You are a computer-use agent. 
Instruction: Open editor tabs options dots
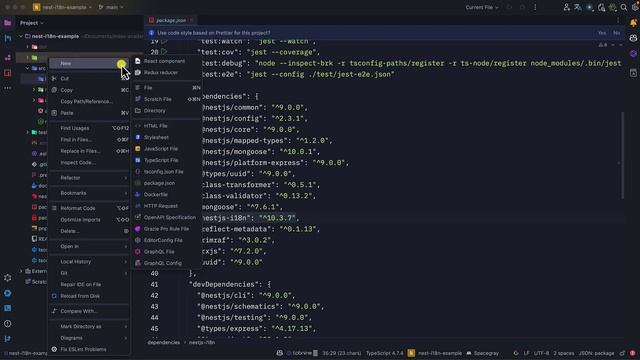pos(618,20)
